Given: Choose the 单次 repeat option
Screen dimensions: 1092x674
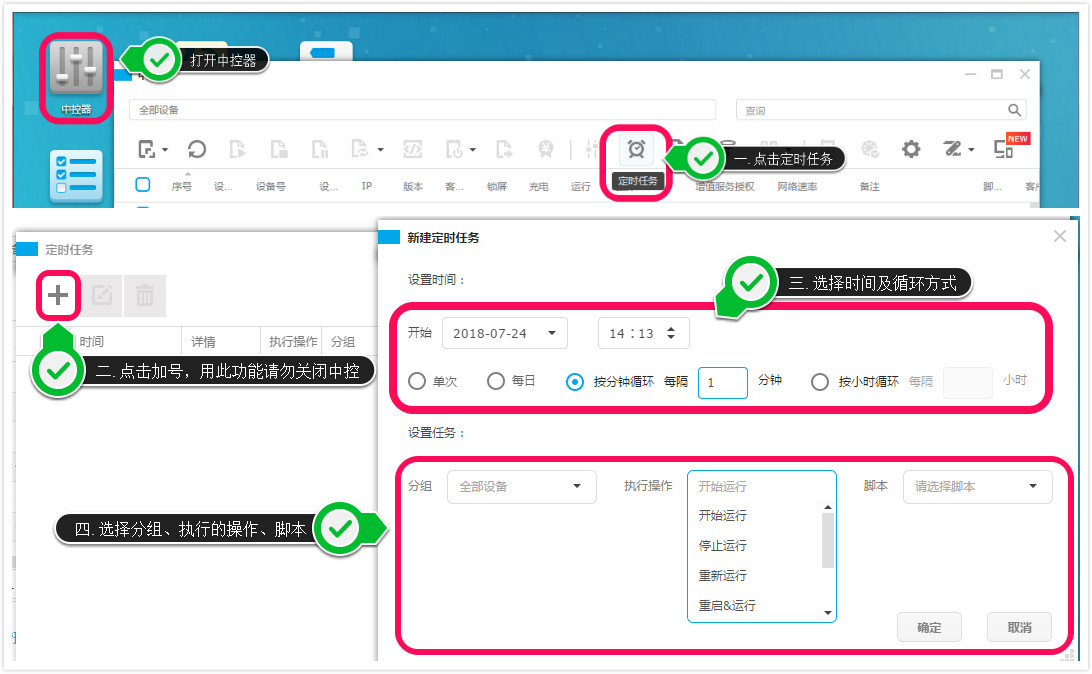Looking at the screenshot, I should 417,381.
